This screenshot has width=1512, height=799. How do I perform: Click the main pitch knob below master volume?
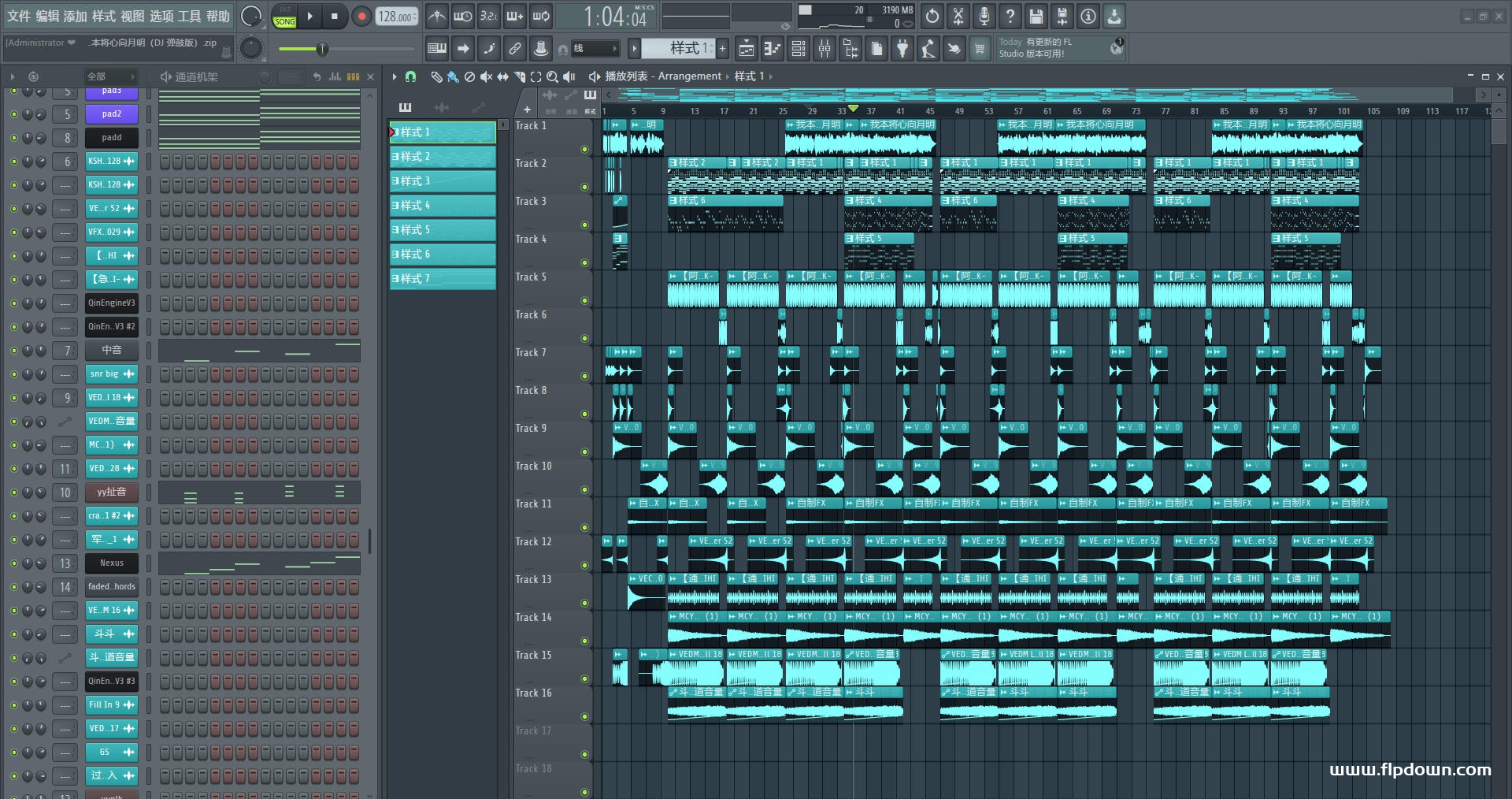click(x=251, y=49)
